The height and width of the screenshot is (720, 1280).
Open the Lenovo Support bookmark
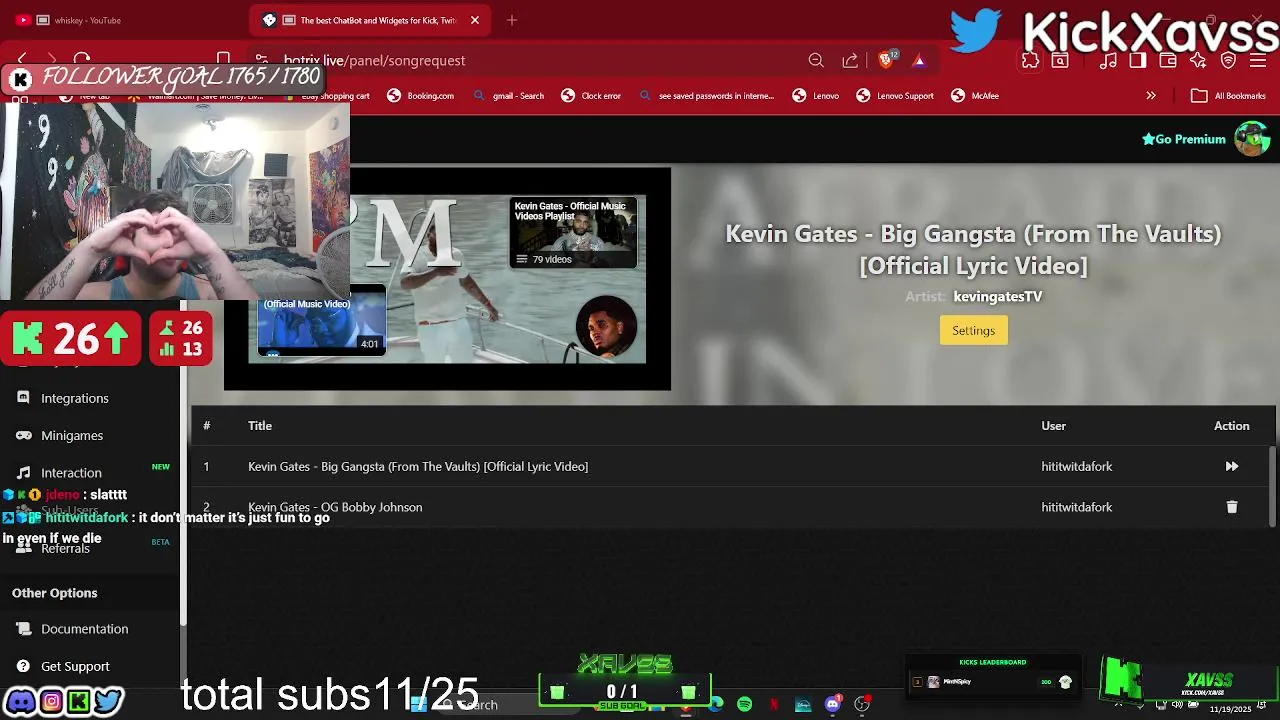(895, 96)
